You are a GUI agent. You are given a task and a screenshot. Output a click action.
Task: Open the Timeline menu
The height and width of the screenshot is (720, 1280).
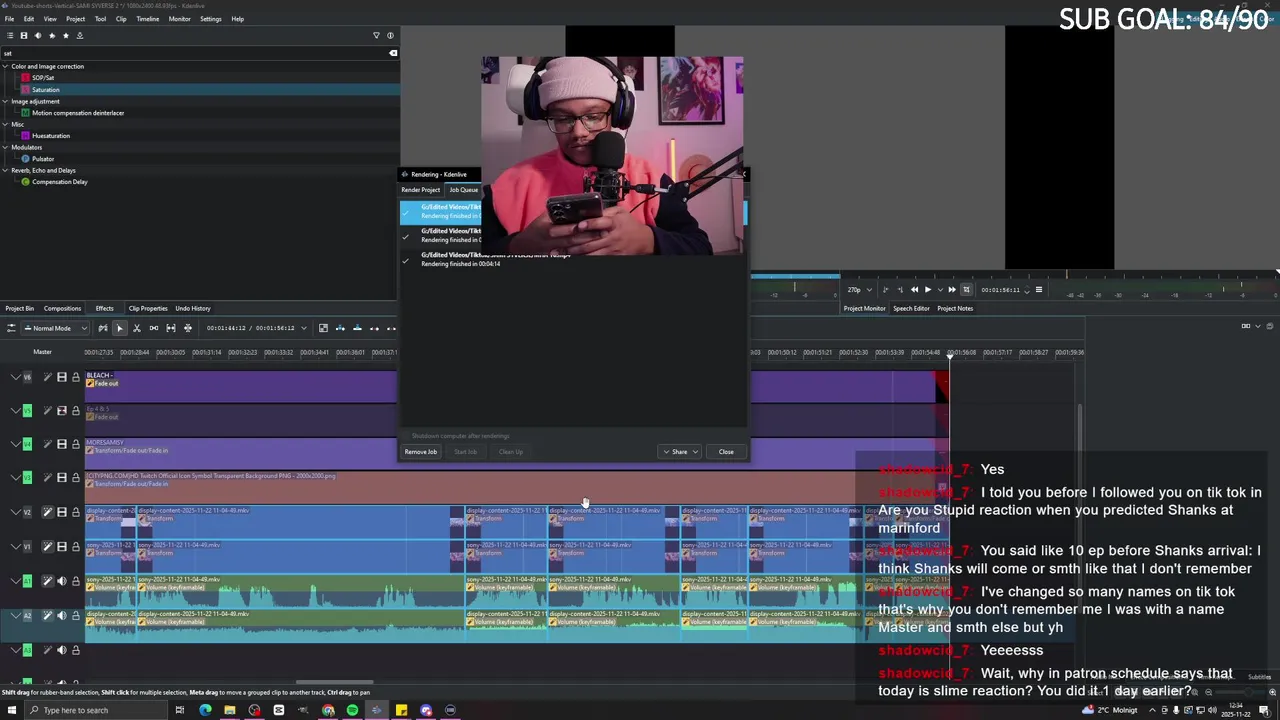point(147,19)
